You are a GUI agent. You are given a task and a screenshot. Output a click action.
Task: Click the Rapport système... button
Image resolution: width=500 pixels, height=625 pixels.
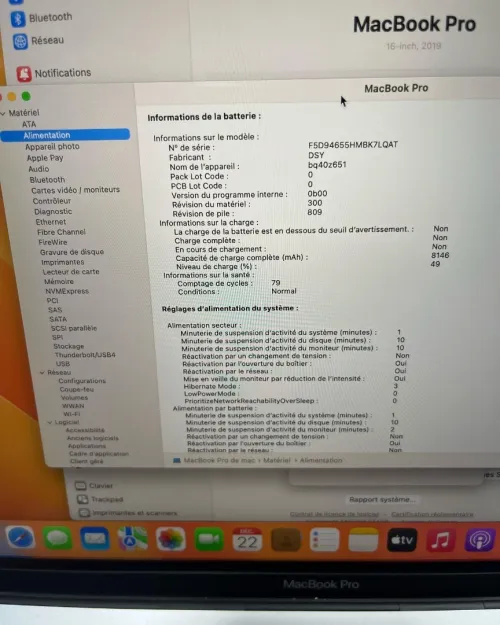coord(382,499)
